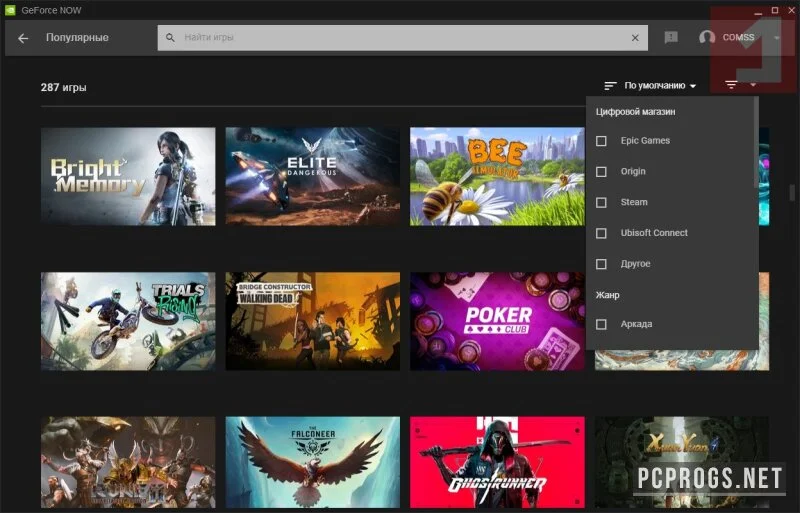
Task: Check the Origin store filter
Action: tap(602, 172)
